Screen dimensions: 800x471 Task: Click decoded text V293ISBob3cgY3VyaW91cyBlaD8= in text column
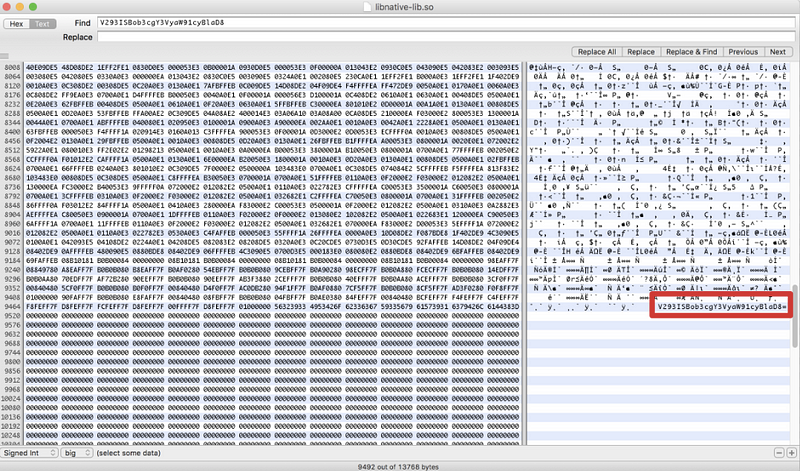(722, 306)
